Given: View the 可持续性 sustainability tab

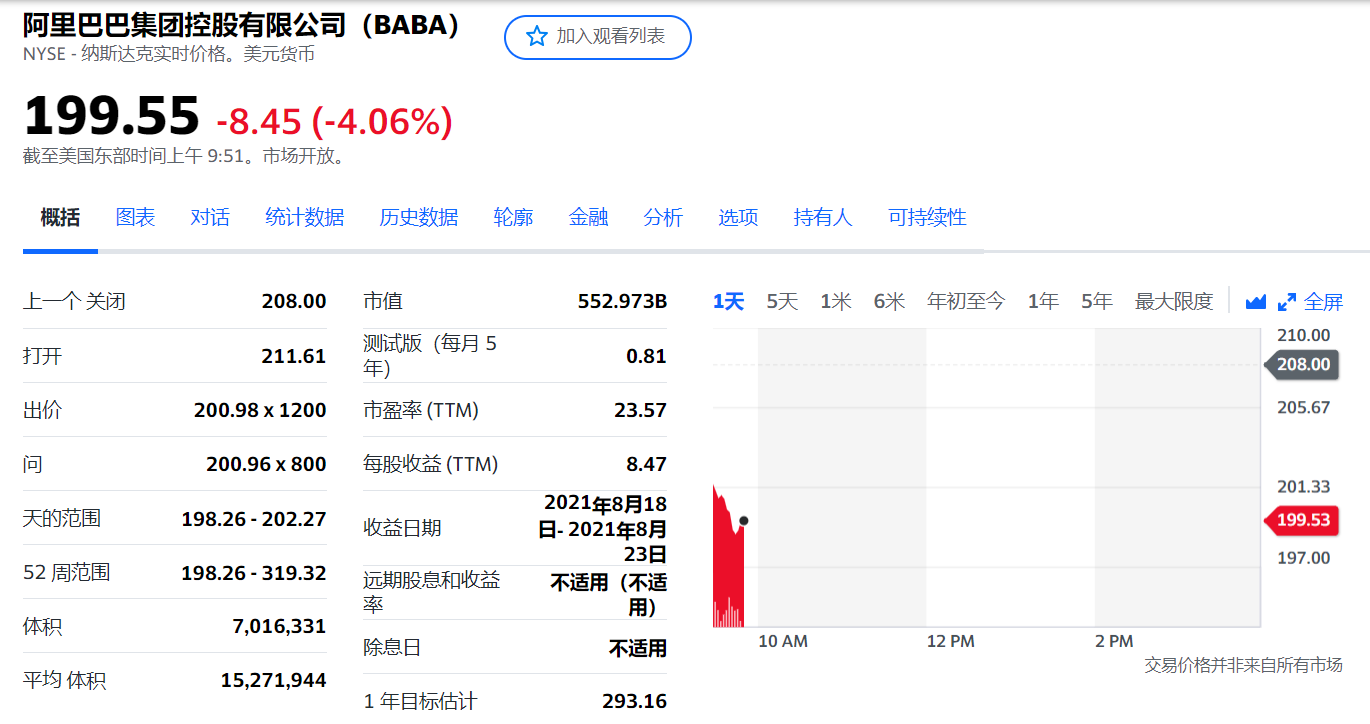Looking at the screenshot, I should click(927, 217).
